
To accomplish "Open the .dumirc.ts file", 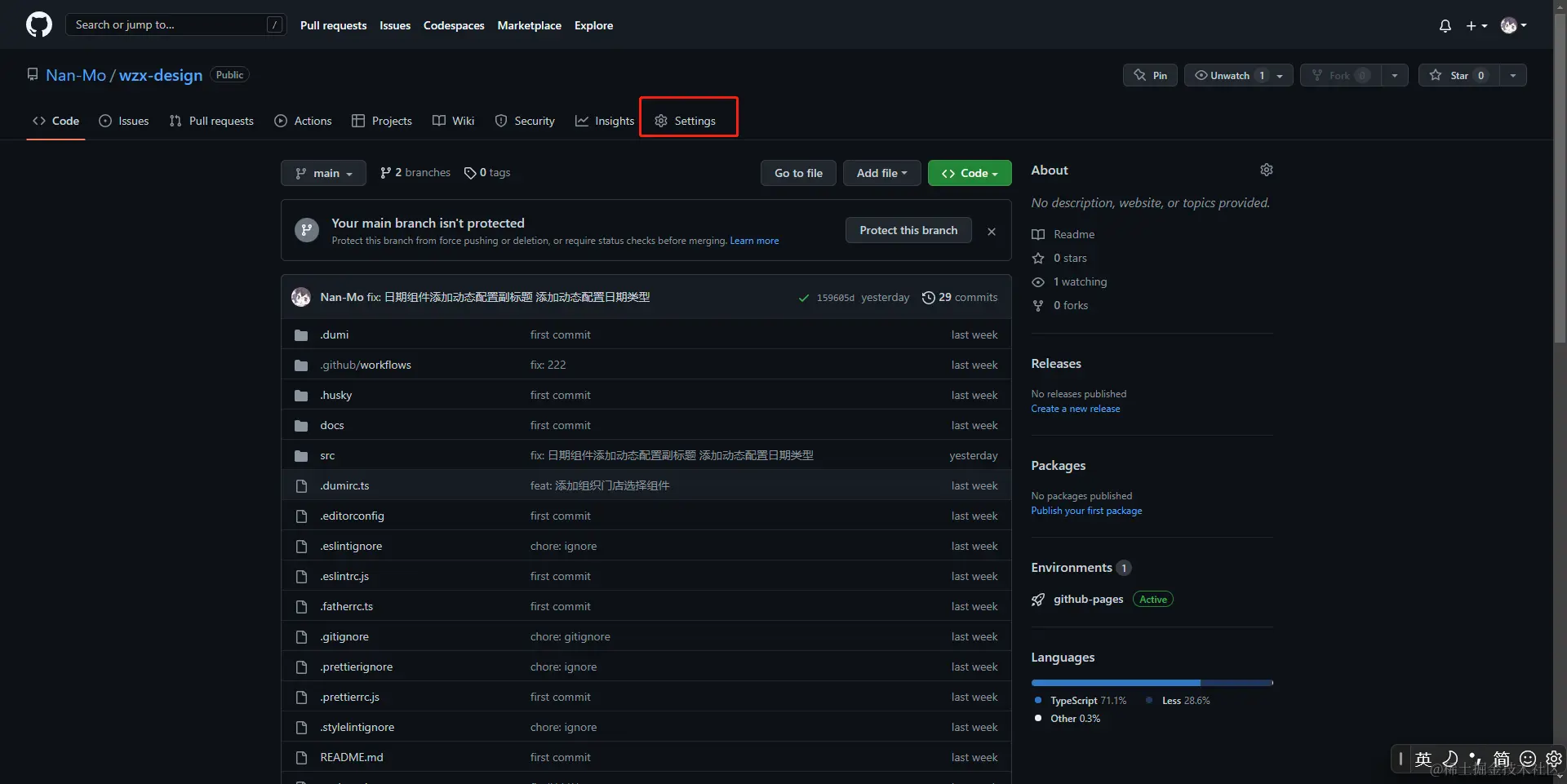I will 344,486.
